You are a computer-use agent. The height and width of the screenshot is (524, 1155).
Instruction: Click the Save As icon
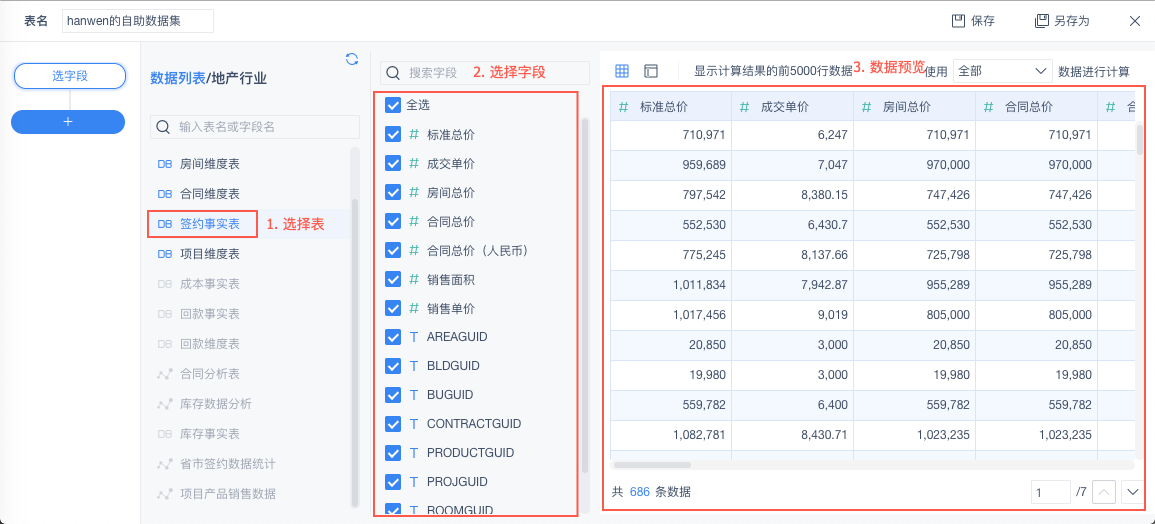(1041, 20)
